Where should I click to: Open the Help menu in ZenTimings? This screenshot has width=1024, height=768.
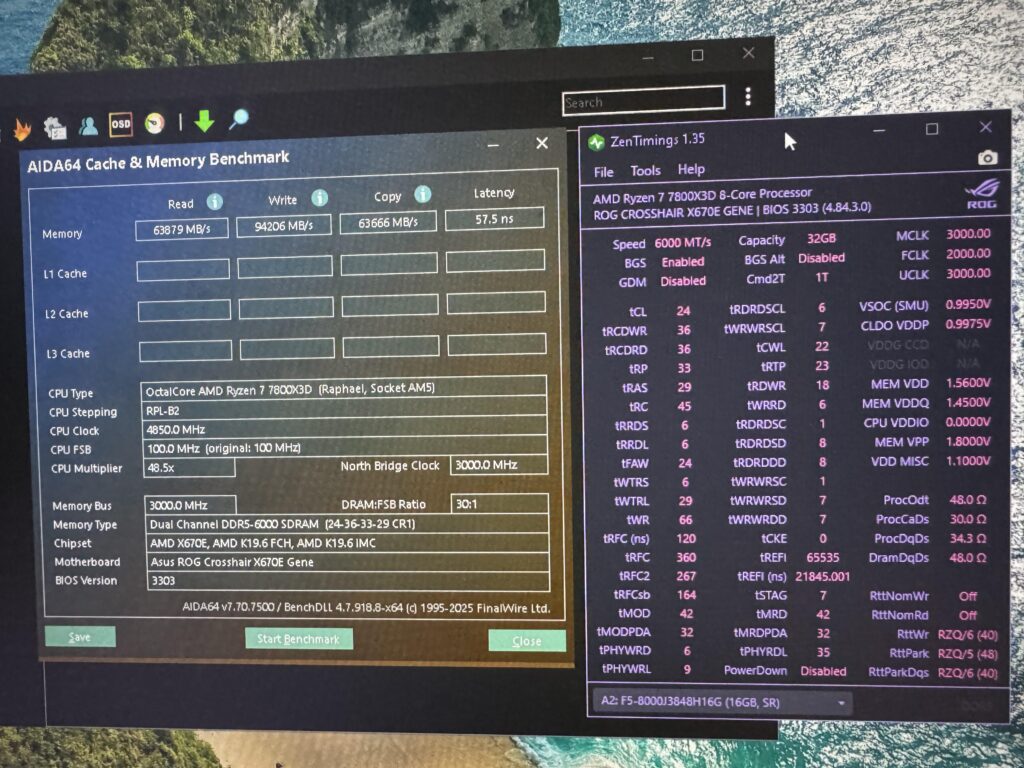pyautogui.click(x=691, y=169)
